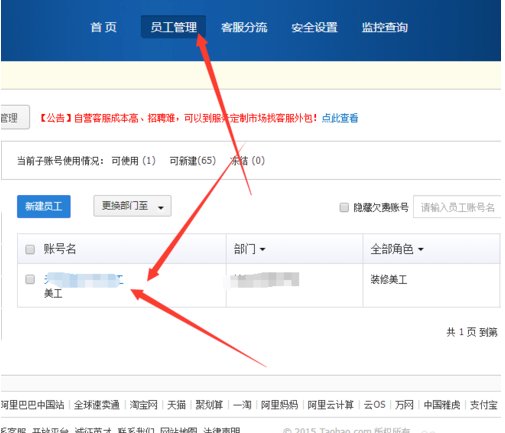Focus the 请输入员工账号名 search field
Viewport: 505px width, 433px height.
point(457,207)
